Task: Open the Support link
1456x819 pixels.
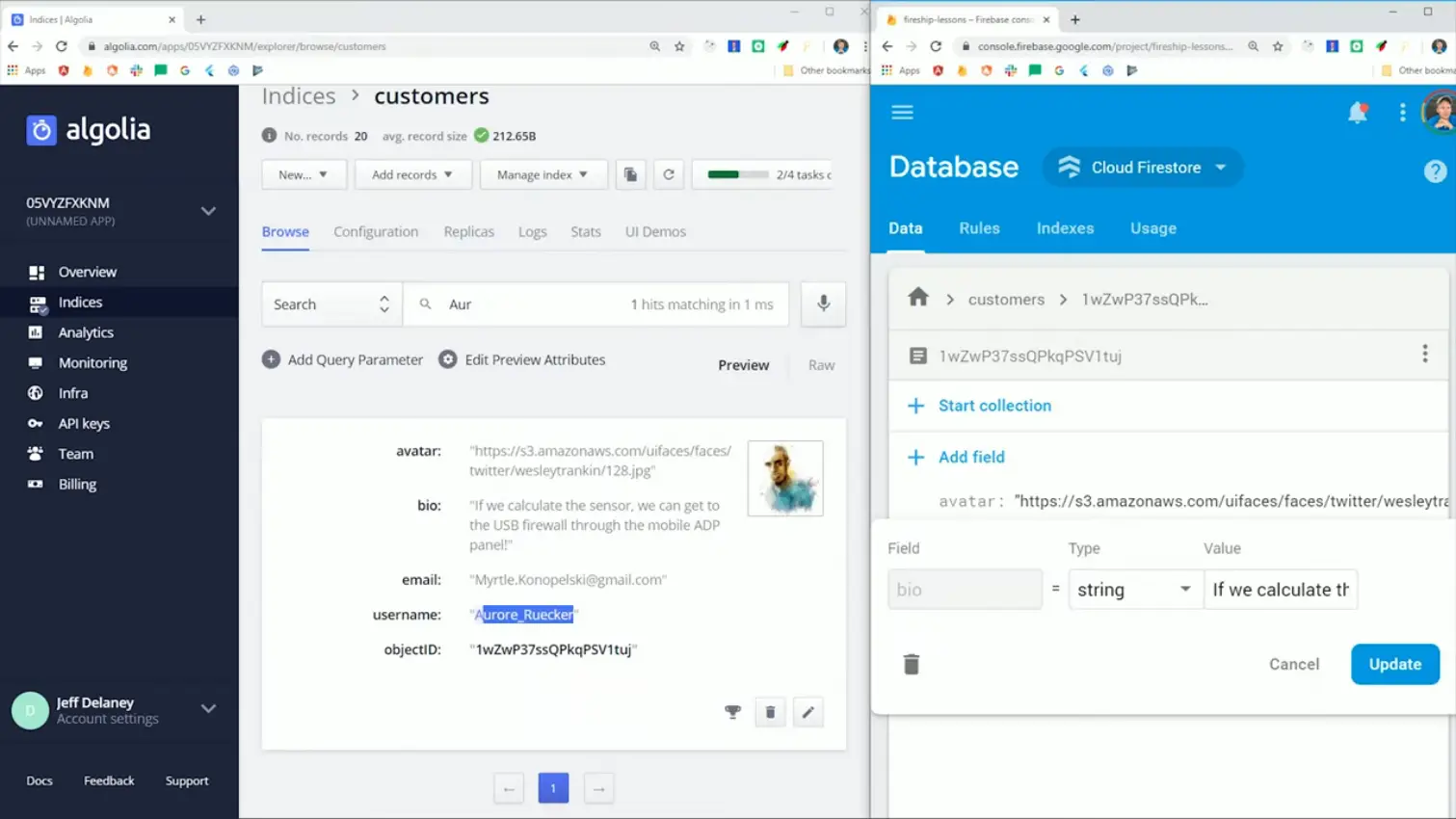Action: 187,780
